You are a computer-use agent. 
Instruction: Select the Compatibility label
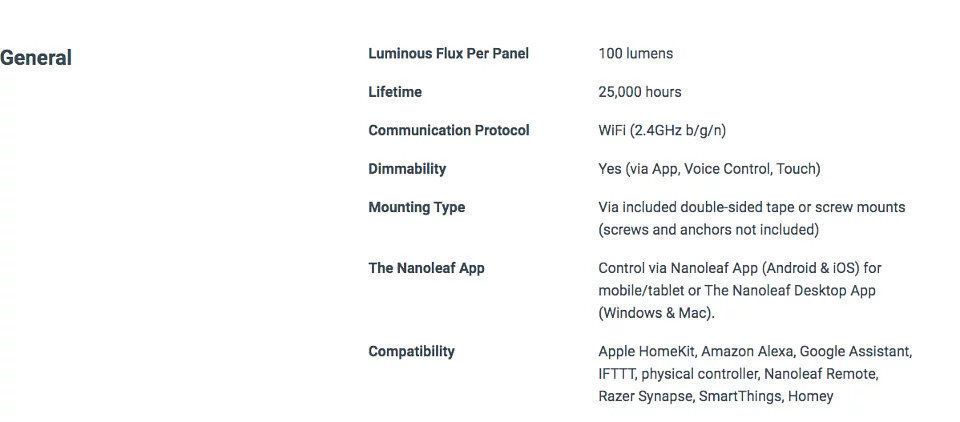(x=411, y=352)
